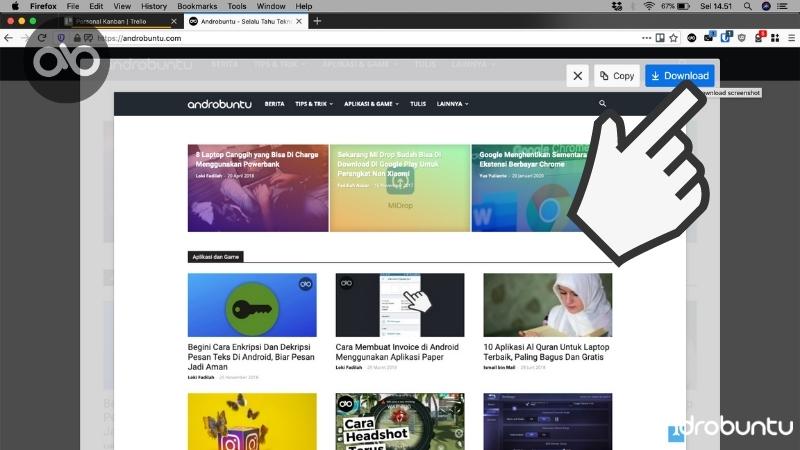Go back to the previous page
The height and width of the screenshot is (450, 800).
[8, 38]
